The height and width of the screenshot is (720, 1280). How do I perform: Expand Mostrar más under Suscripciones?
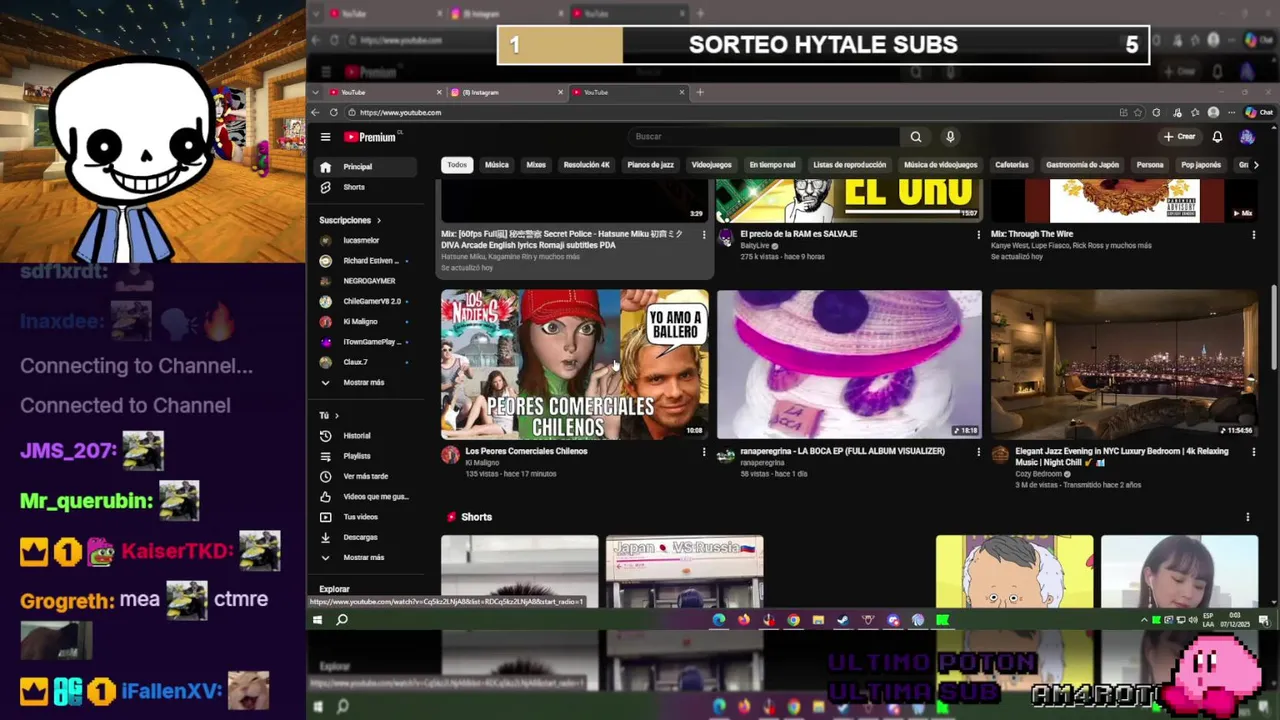coord(363,382)
